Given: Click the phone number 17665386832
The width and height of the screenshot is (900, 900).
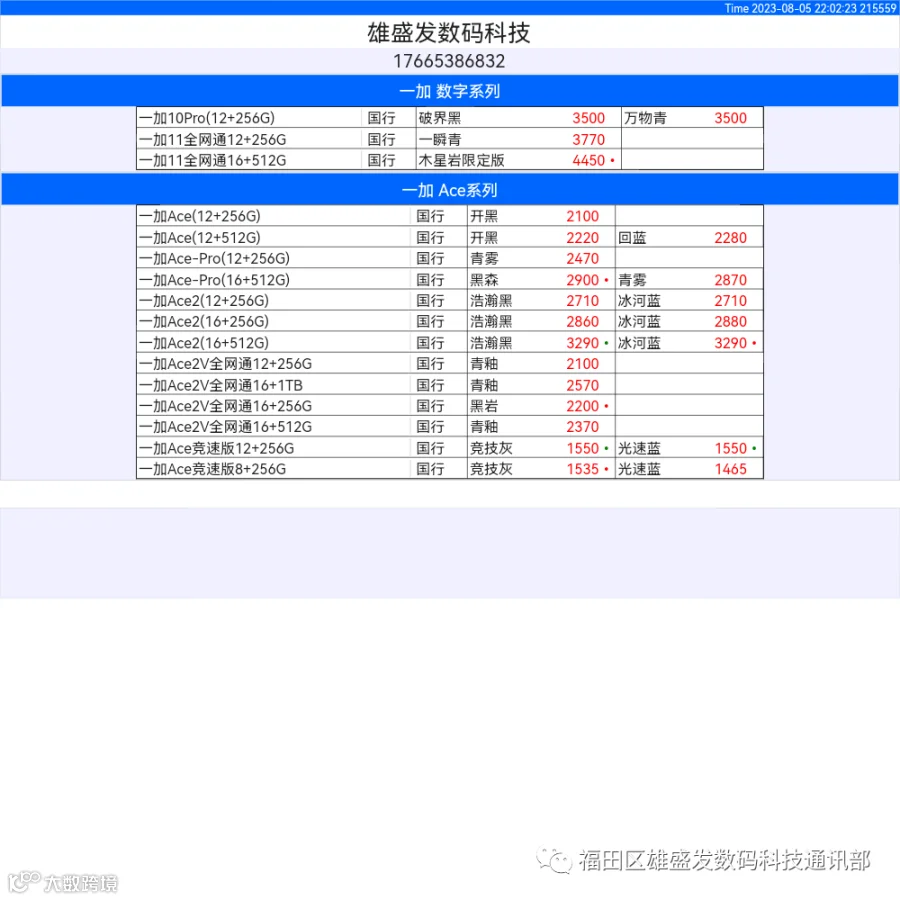Looking at the screenshot, I should pos(449,61).
